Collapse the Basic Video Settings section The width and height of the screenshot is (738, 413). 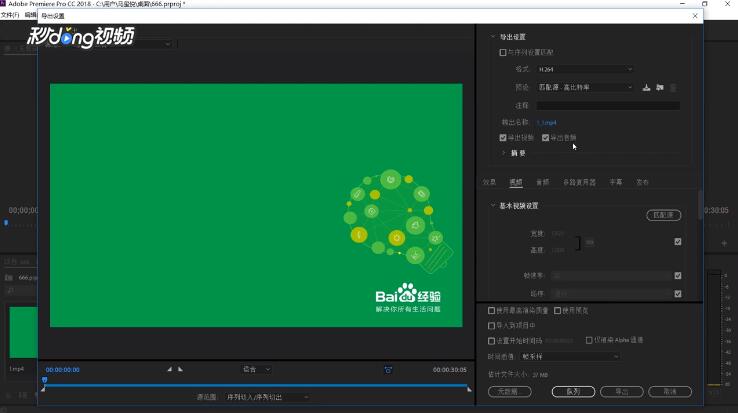coord(492,205)
